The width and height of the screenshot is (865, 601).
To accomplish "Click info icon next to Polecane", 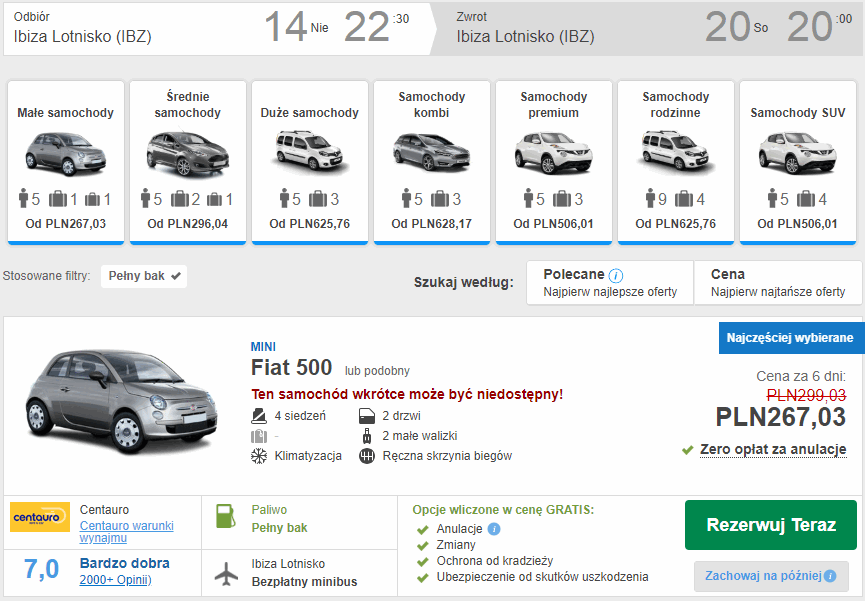I will pyautogui.click(x=616, y=275).
